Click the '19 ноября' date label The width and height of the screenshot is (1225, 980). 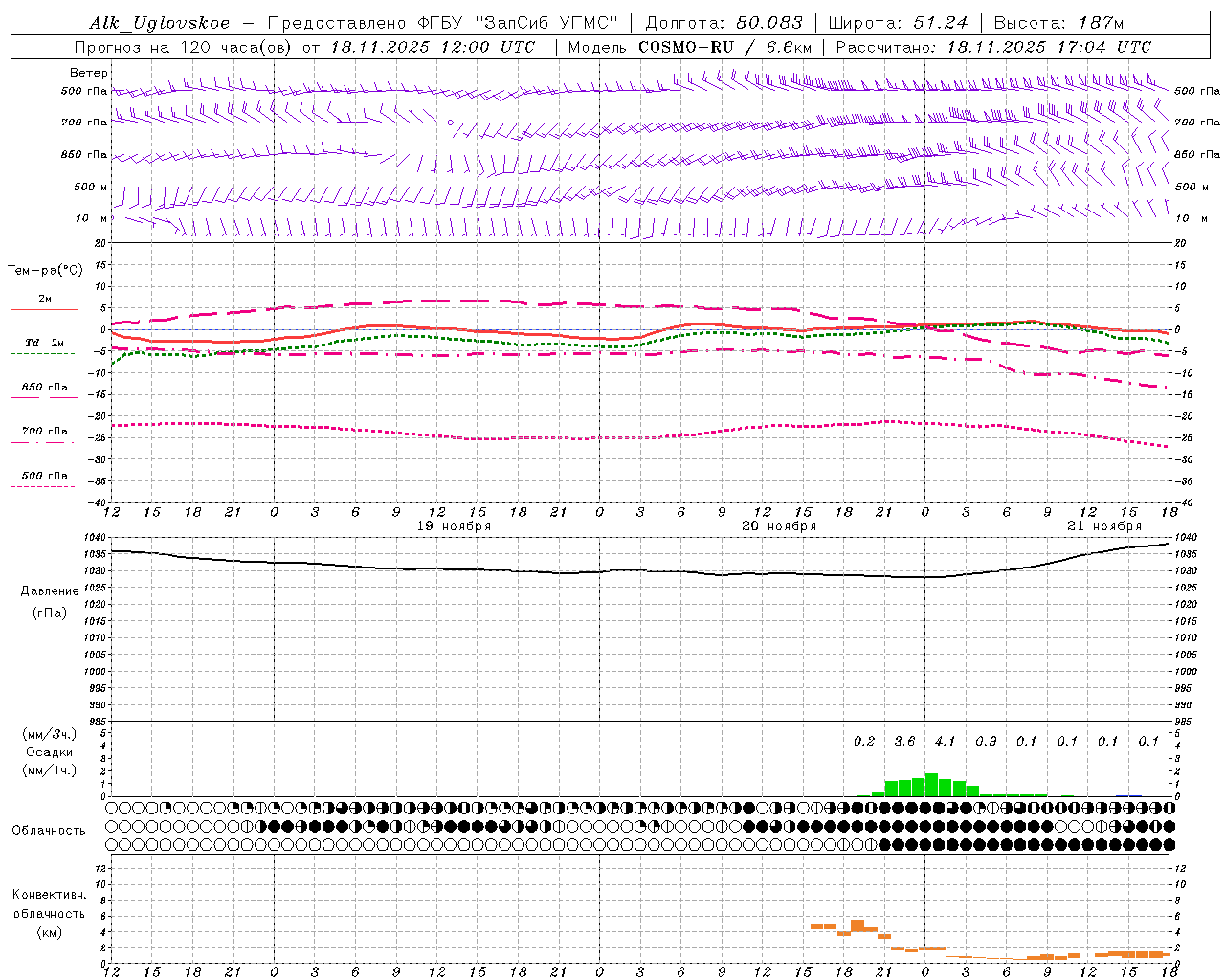pyautogui.click(x=454, y=526)
